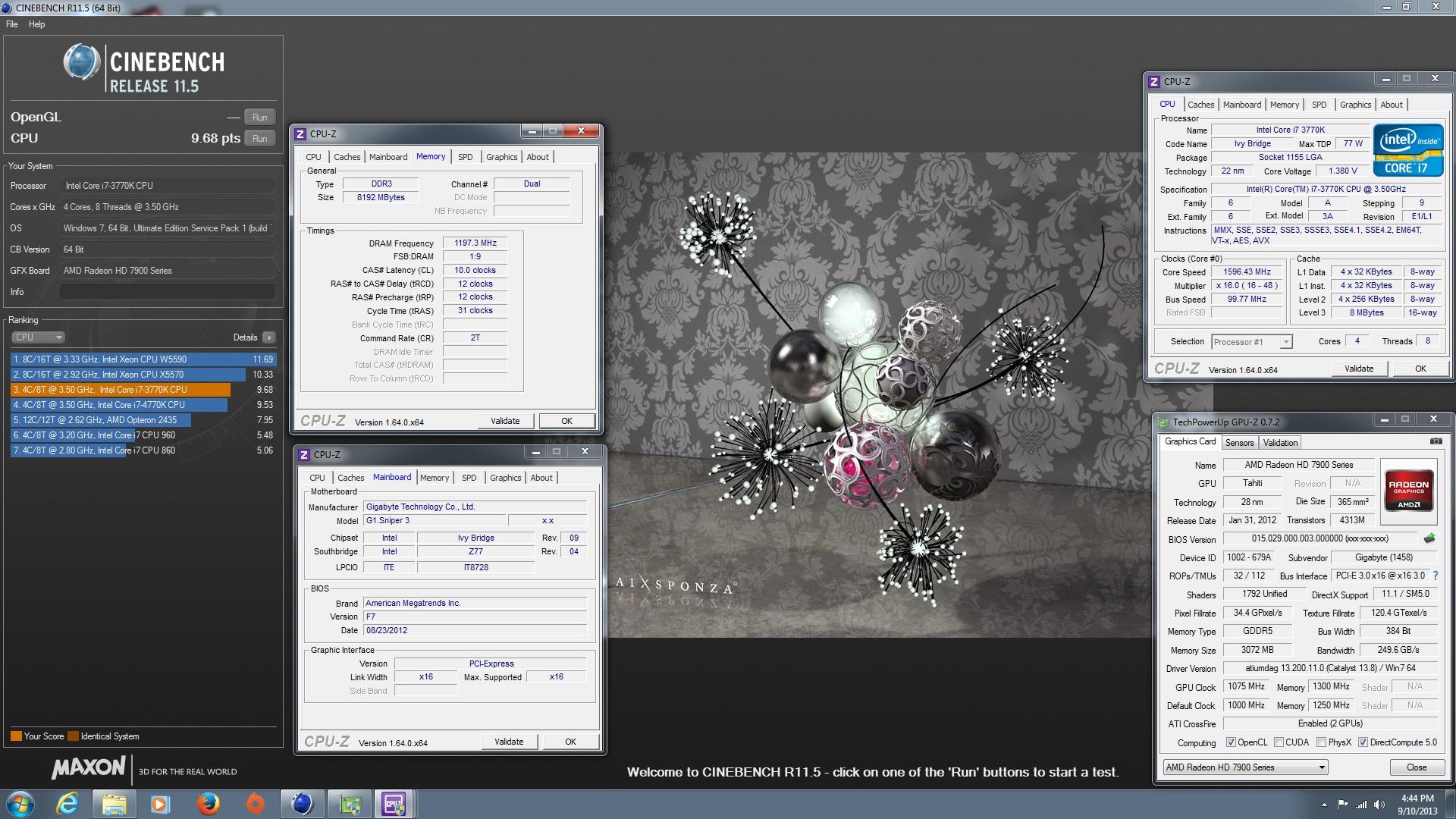
Task: Click OK in CPU-Z Mainboard window
Action: click(570, 742)
